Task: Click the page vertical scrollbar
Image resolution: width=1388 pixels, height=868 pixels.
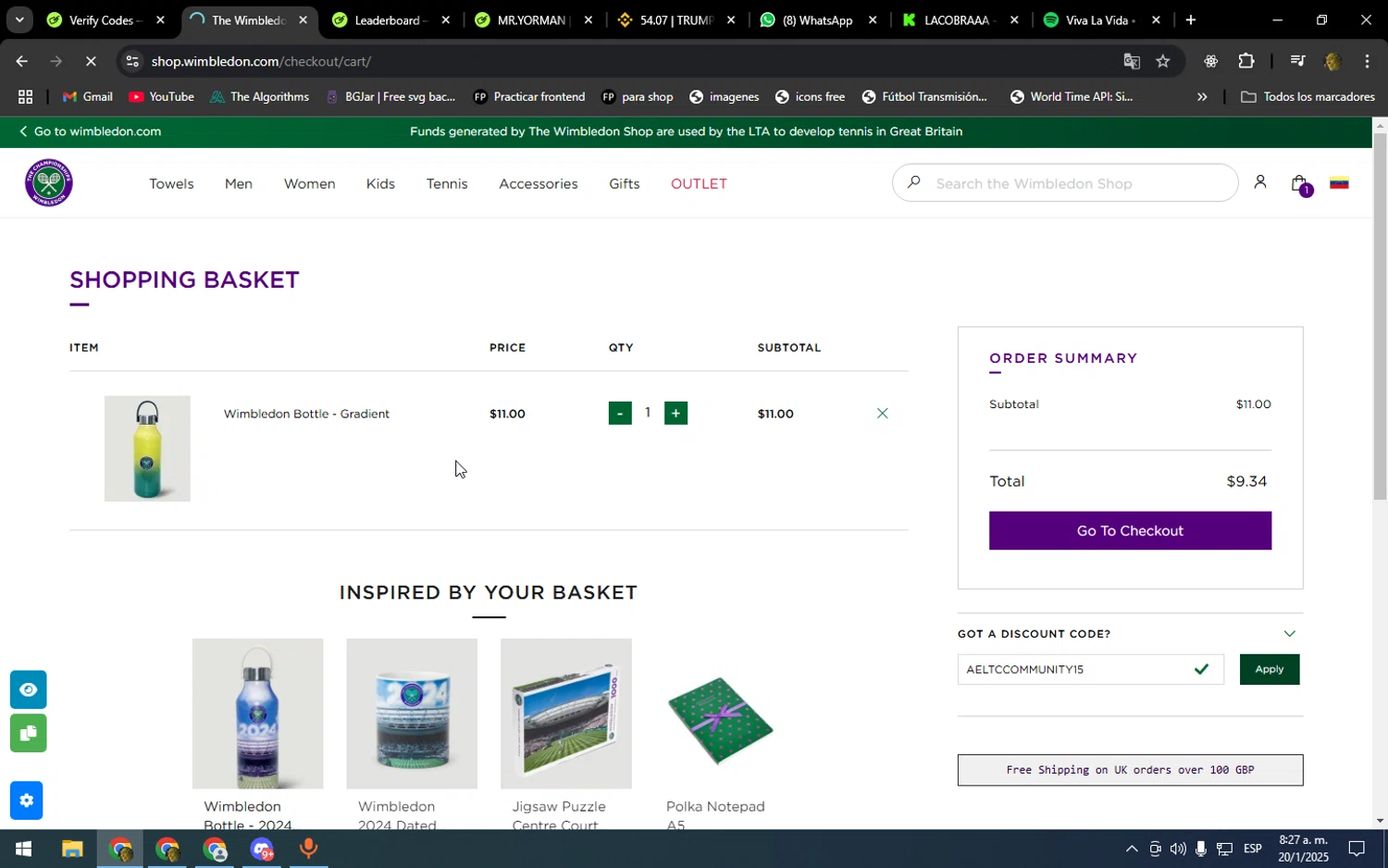Action: (x=1380, y=316)
